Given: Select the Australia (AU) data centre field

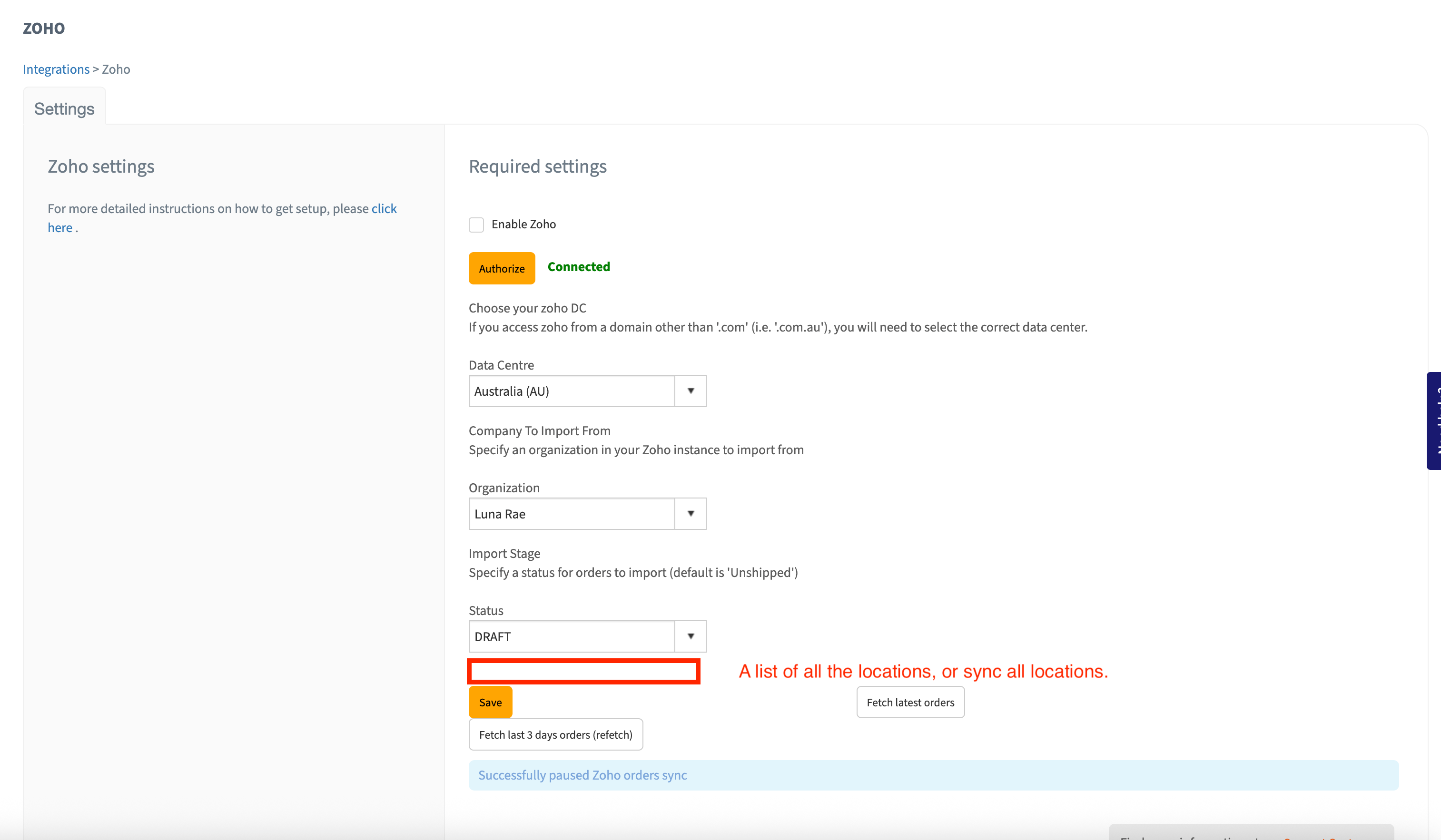Looking at the screenshot, I should [572, 391].
